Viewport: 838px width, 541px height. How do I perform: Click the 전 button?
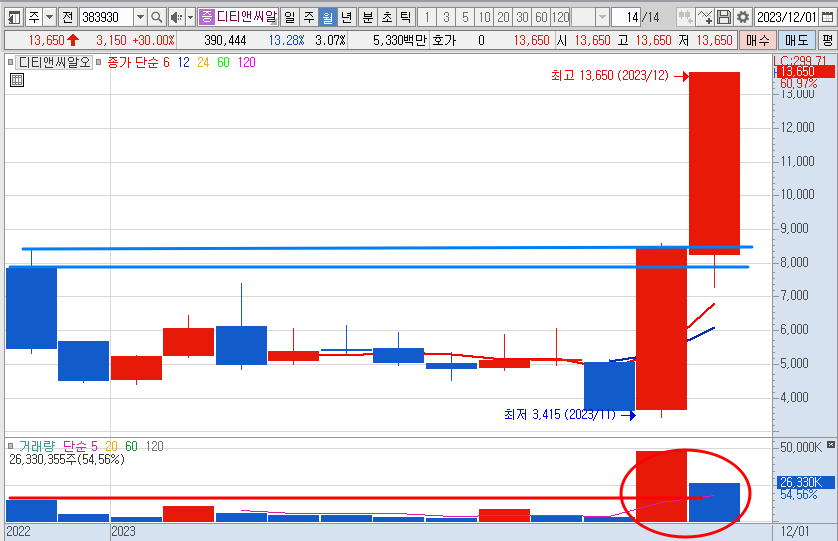pyautogui.click(x=67, y=18)
